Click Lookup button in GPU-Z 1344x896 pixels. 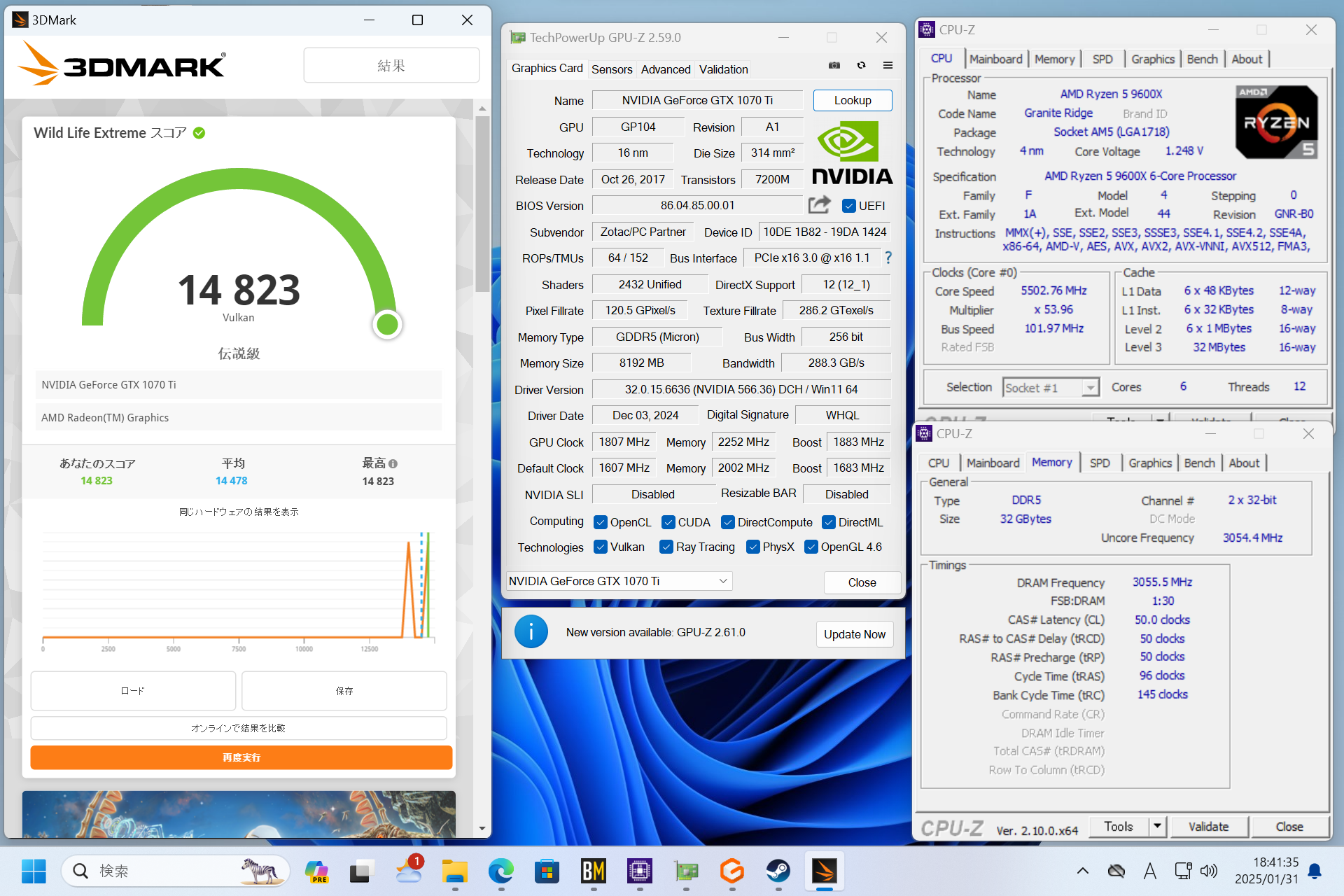click(x=853, y=100)
